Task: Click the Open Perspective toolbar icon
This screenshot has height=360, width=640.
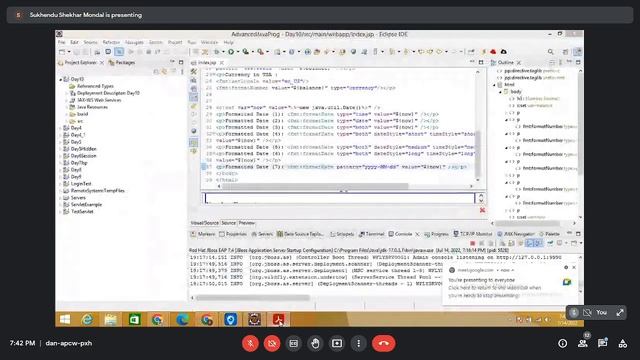Action: point(566,52)
